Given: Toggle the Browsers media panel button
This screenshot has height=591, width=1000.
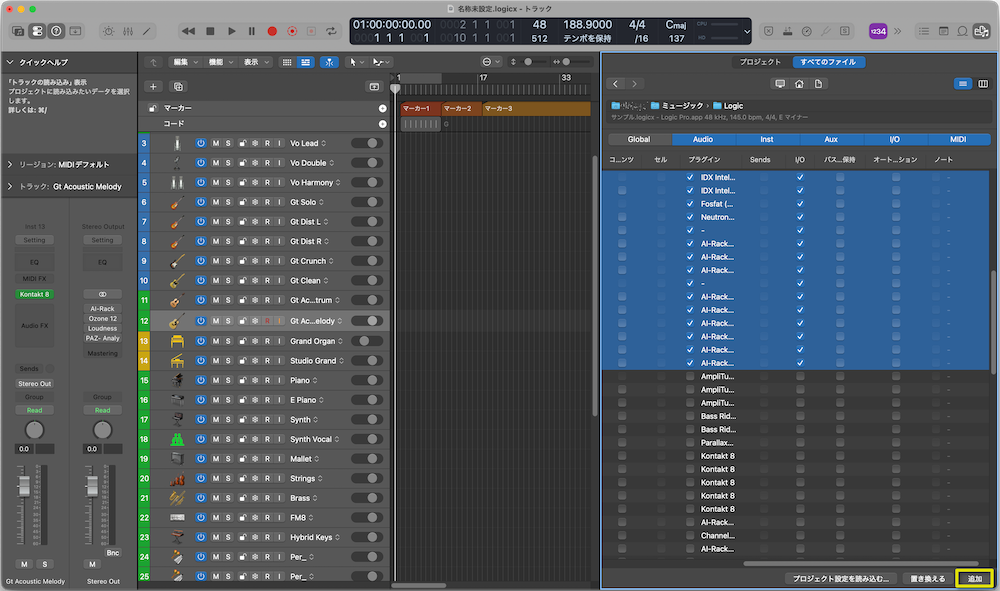Looking at the screenshot, I should (x=981, y=31).
